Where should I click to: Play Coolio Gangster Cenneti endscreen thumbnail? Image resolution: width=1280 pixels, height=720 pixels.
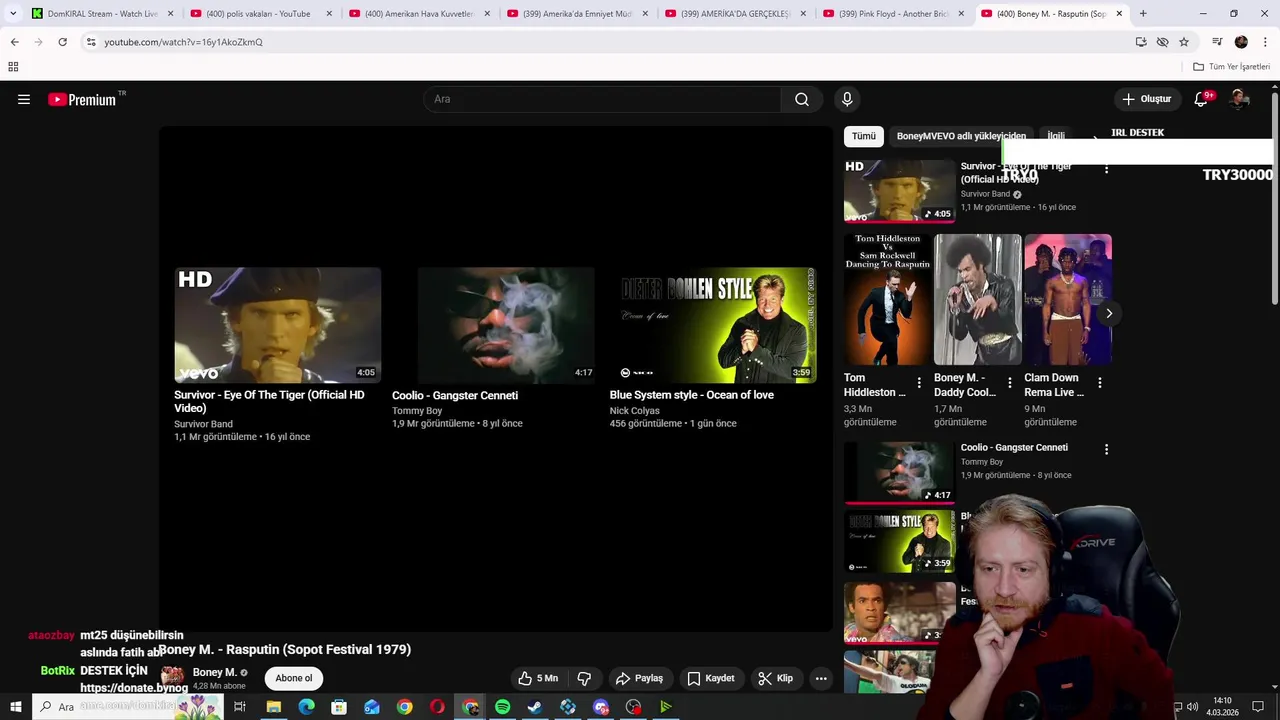click(x=495, y=324)
